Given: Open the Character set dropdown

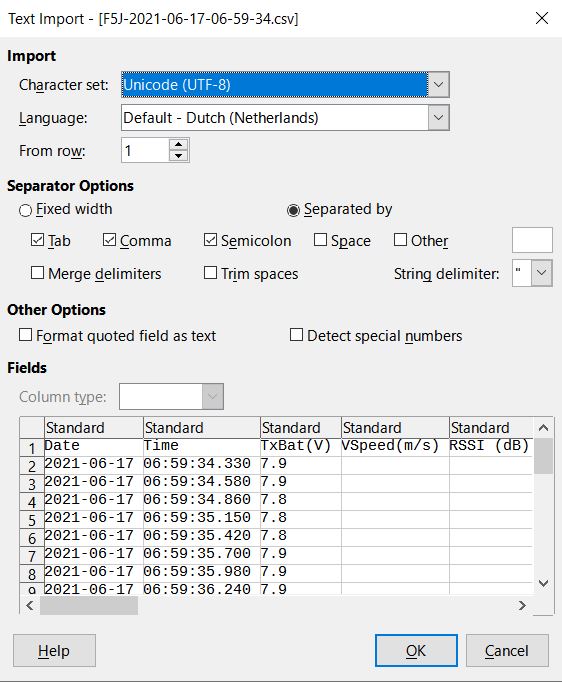Looking at the screenshot, I should point(438,84).
